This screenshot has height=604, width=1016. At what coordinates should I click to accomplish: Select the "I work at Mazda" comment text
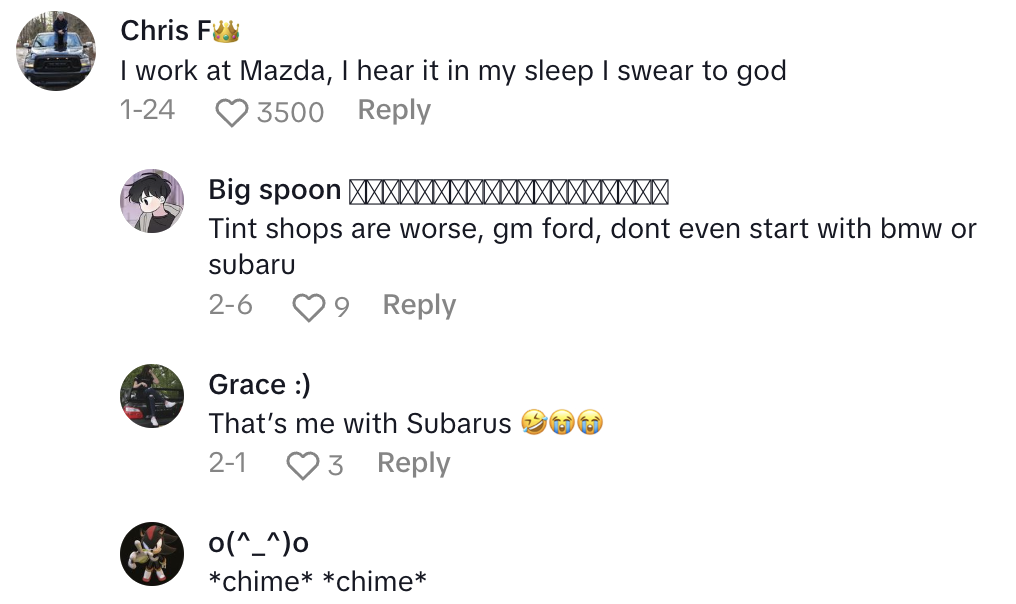453,71
